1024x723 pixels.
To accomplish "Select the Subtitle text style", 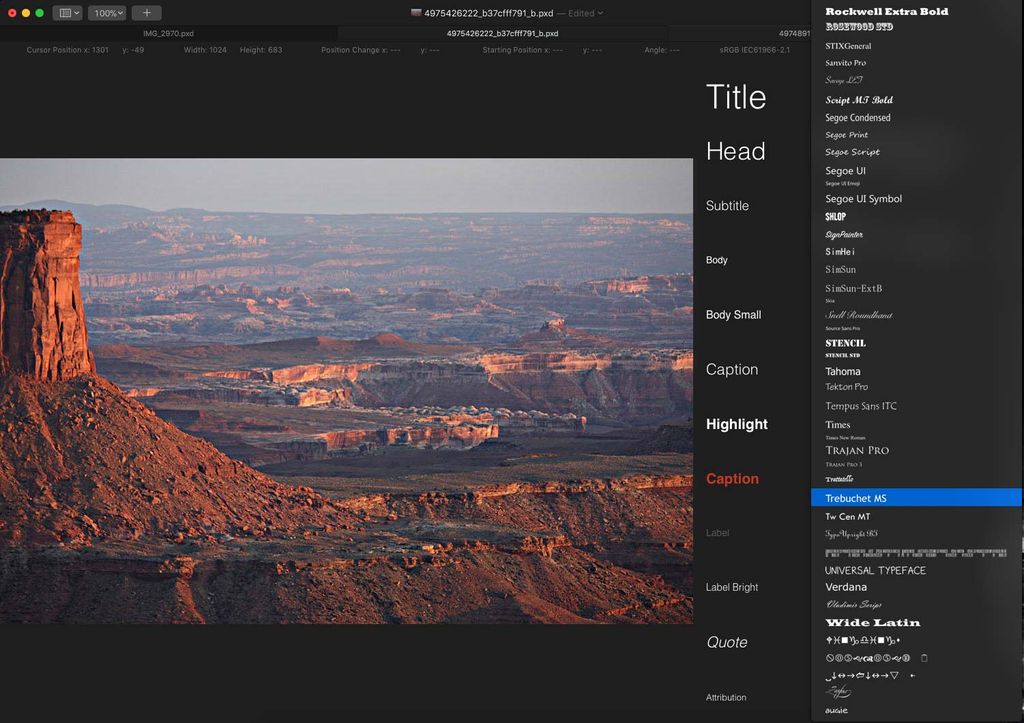I will click(727, 205).
